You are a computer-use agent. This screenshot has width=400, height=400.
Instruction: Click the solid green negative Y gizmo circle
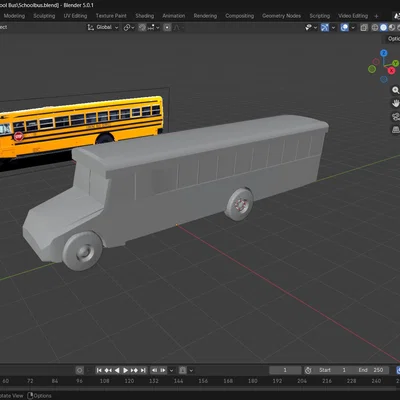(372, 69)
